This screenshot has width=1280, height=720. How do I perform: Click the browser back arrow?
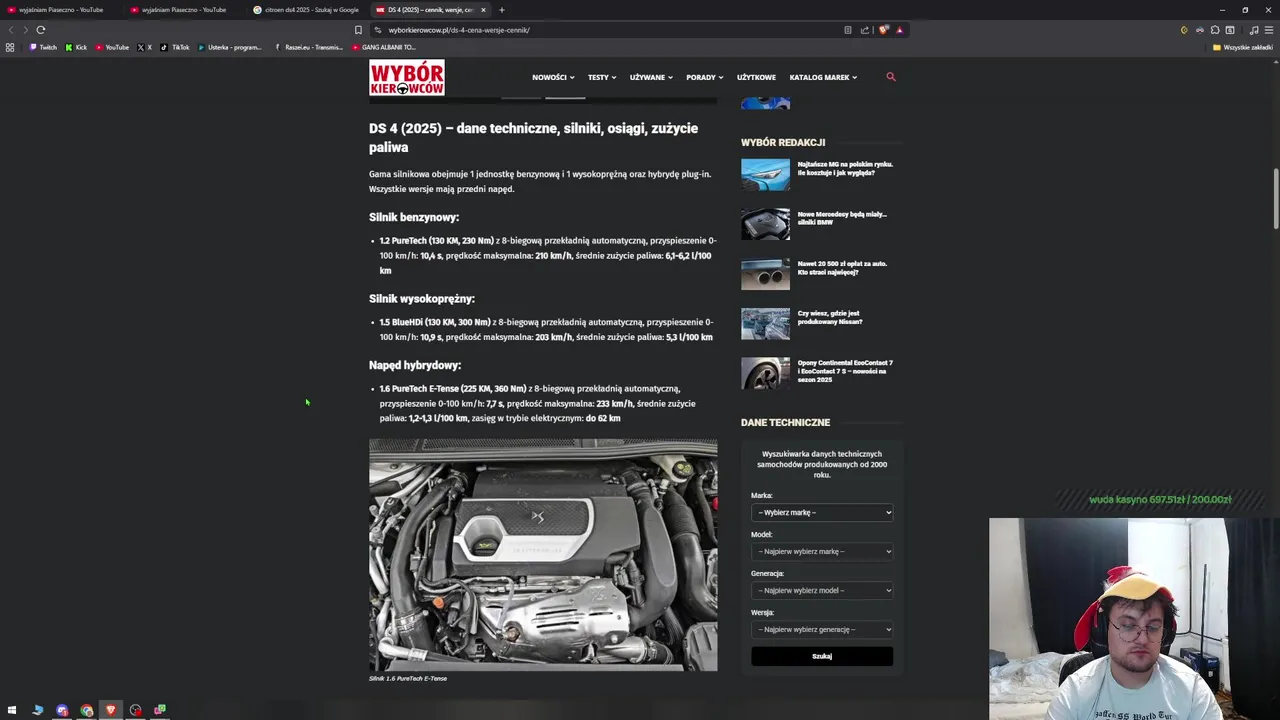(11, 30)
